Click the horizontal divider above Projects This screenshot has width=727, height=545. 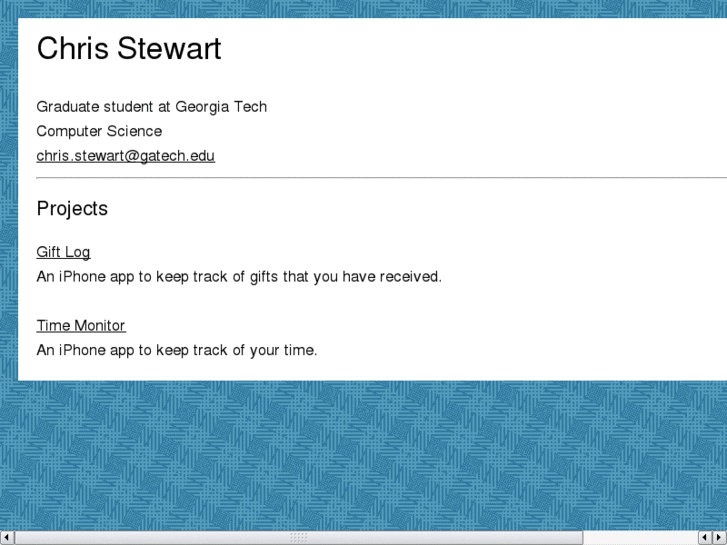point(380,178)
